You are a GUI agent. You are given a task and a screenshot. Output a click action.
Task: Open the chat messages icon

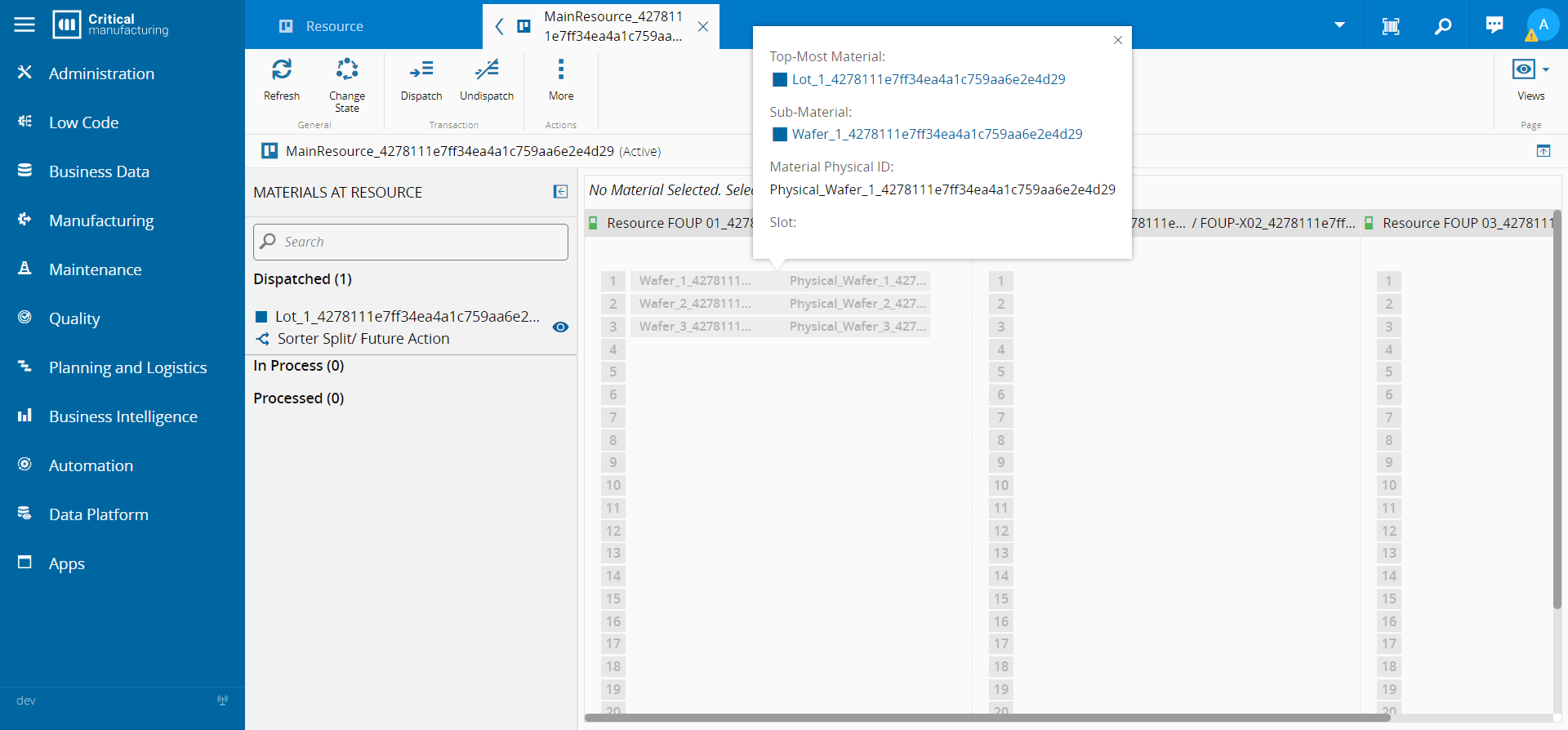click(1494, 25)
